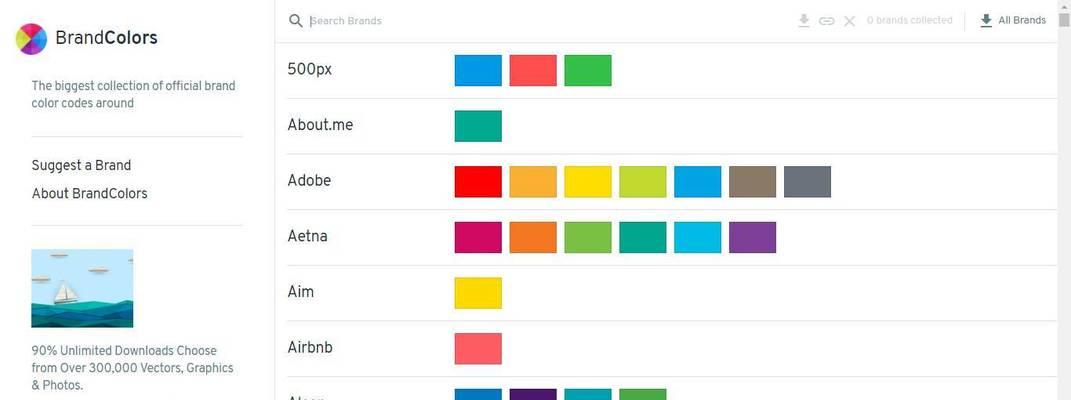Click the All Brands download arrow icon

(986, 20)
